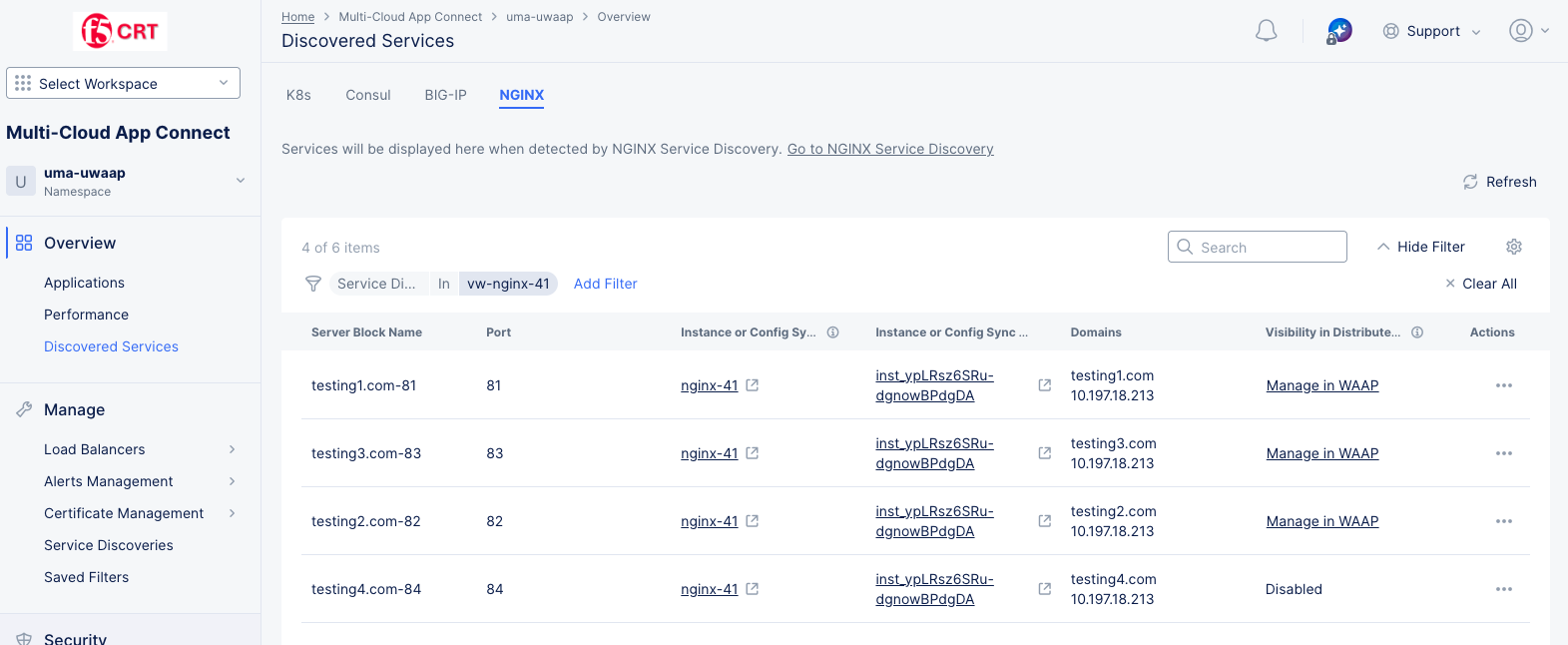Click the Port column header
This screenshot has width=1568, height=645.
498,332
